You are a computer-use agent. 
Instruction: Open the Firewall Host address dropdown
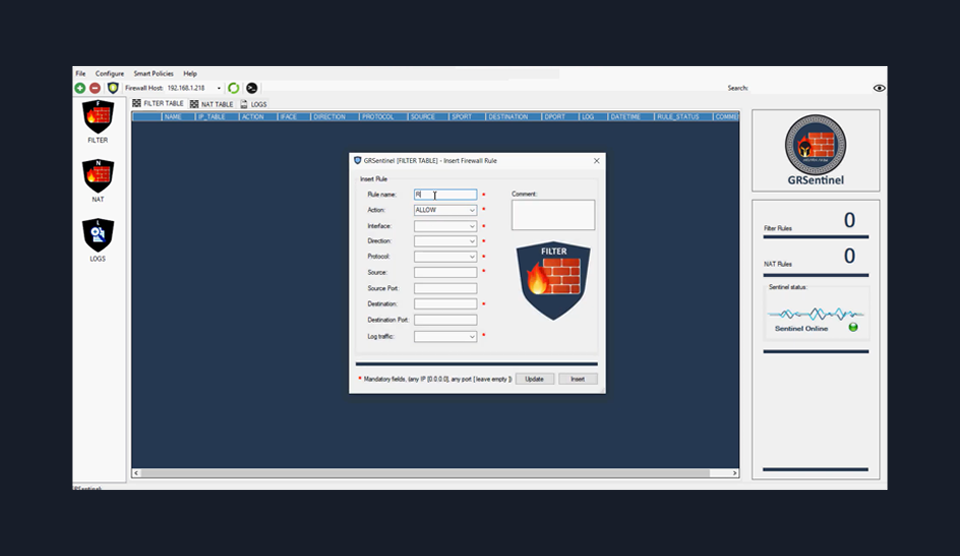(x=219, y=88)
